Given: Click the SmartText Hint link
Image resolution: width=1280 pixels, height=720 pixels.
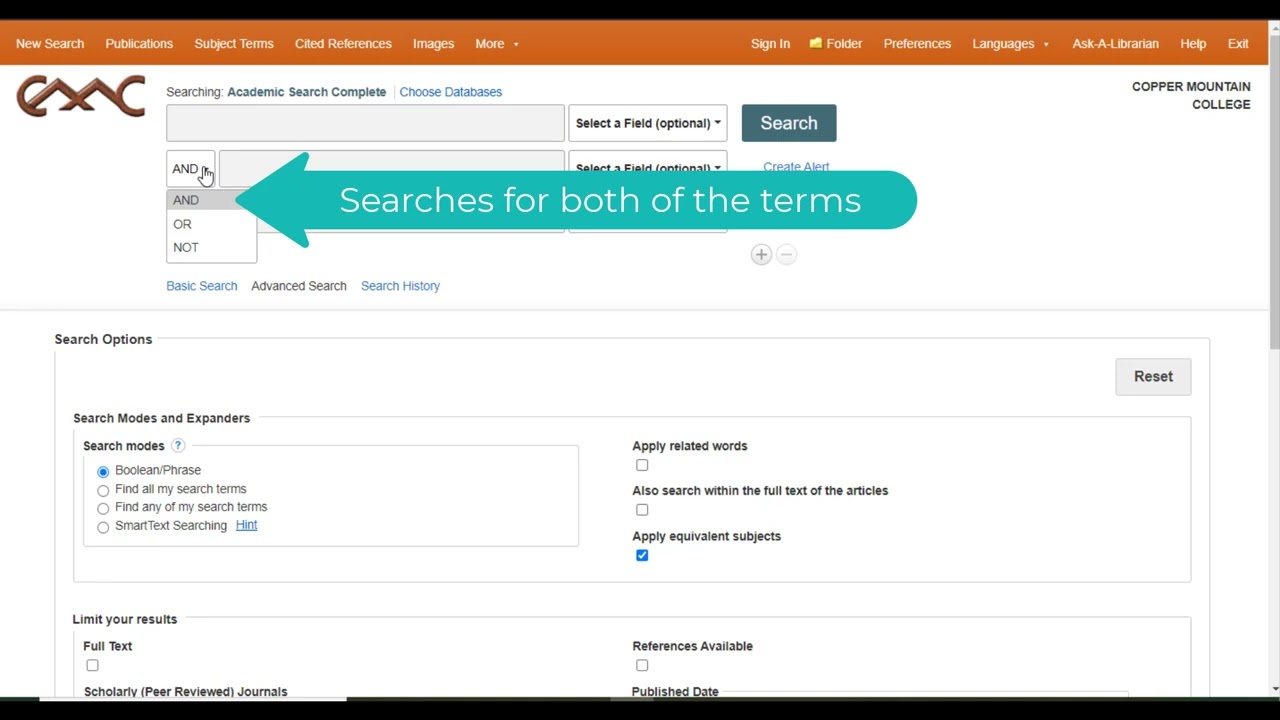Looking at the screenshot, I should click(x=246, y=525).
